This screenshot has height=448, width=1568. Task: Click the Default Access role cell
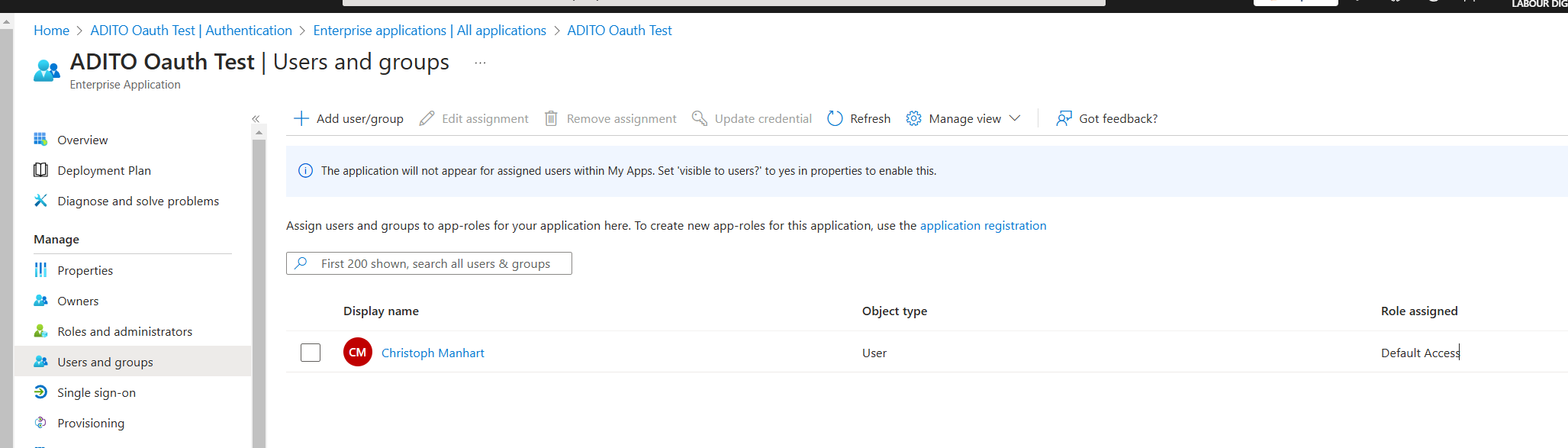[1420, 353]
